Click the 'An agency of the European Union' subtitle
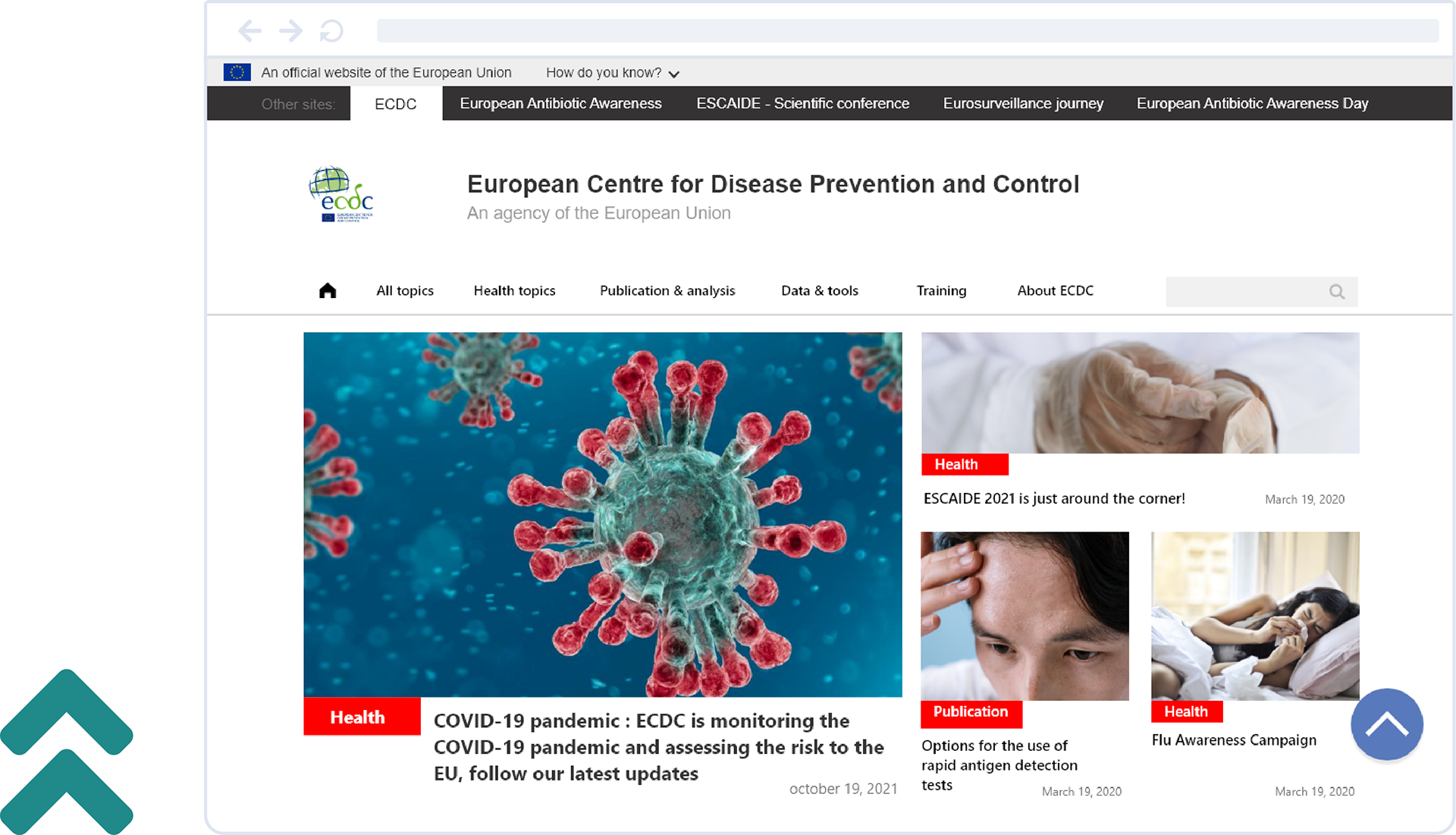Screen dimensions: 1456x835 (599, 213)
